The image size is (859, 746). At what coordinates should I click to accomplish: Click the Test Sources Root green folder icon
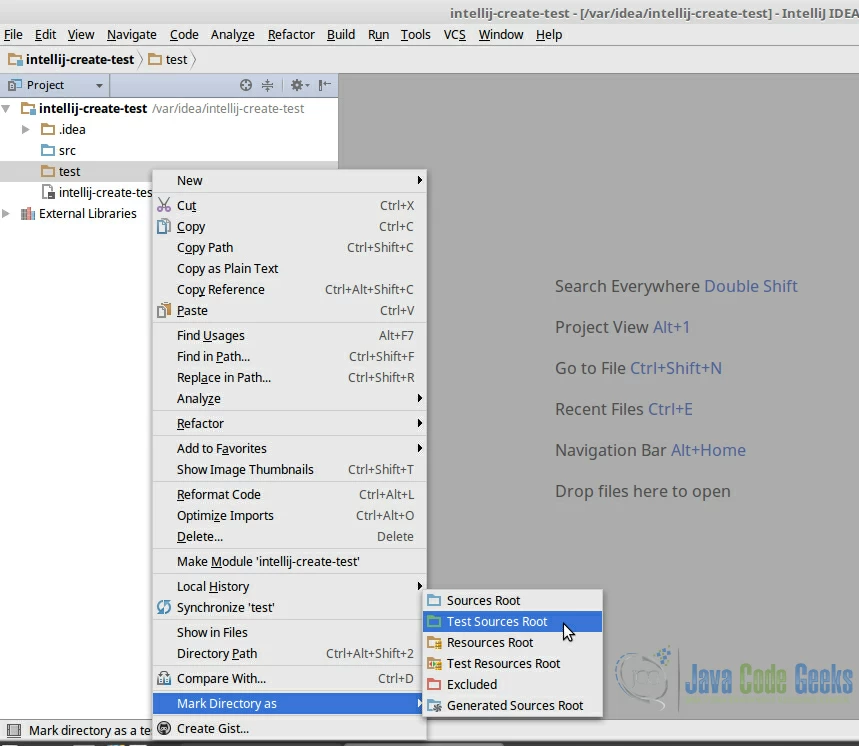click(434, 621)
